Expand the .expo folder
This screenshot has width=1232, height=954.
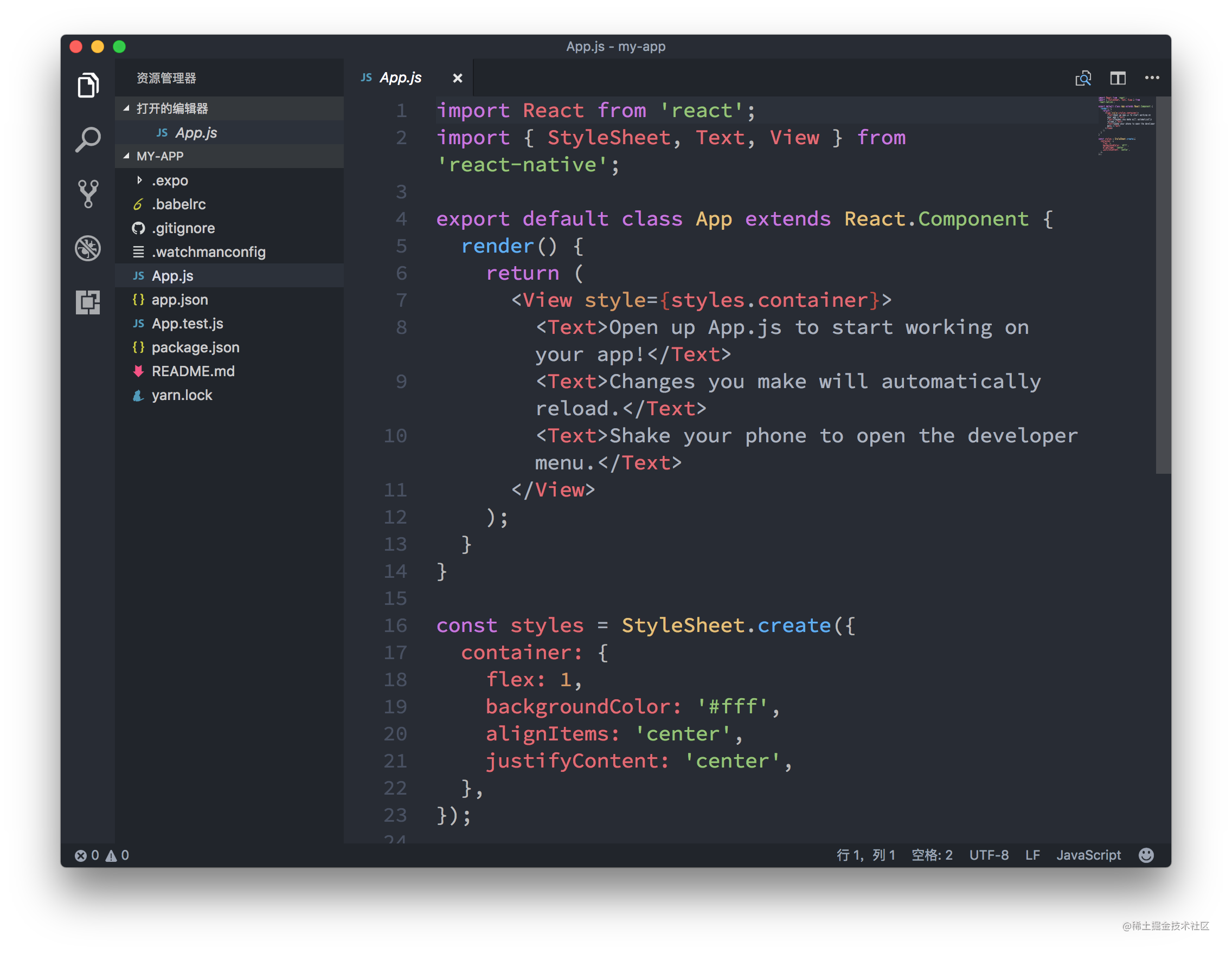point(140,180)
